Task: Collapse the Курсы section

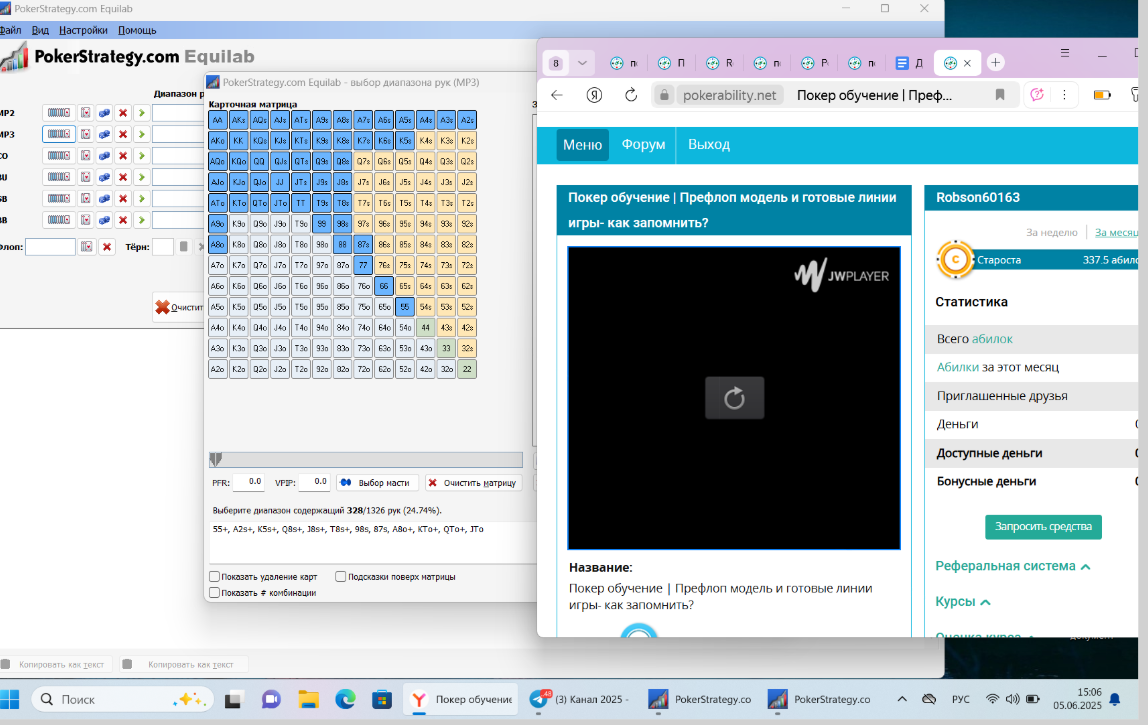Action: click(x=985, y=602)
